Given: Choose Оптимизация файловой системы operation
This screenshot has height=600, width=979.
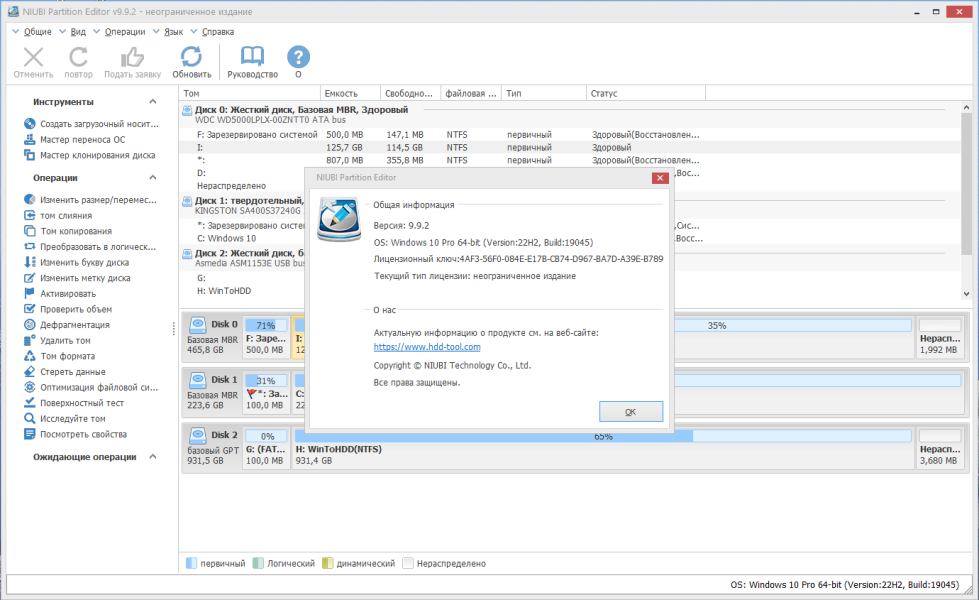Looking at the screenshot, I should (91, 387).
